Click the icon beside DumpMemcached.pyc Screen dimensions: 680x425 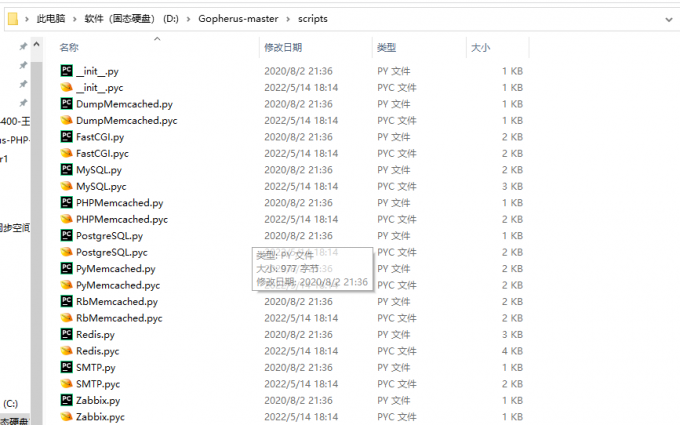coord(66,120)
